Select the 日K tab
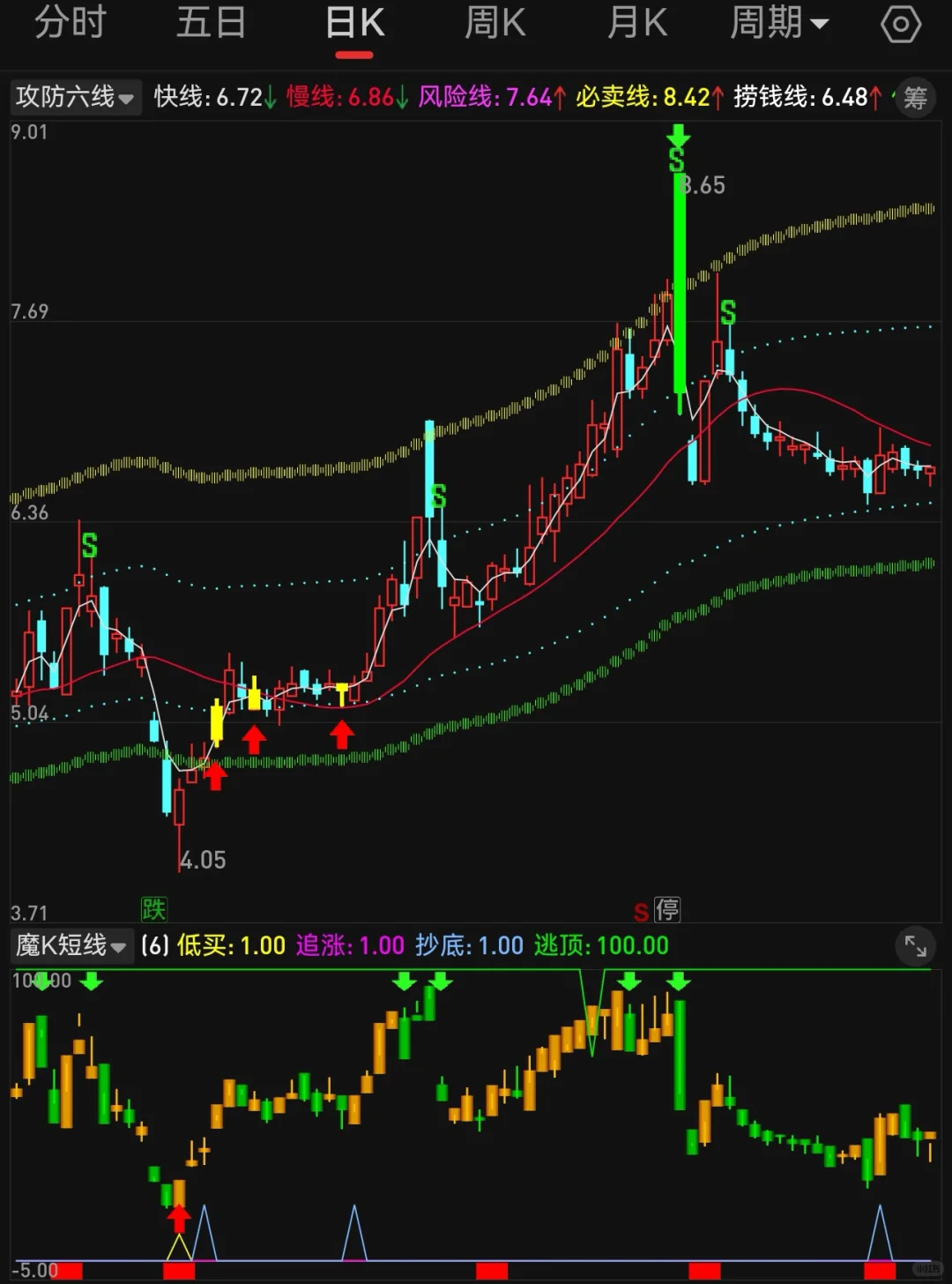This screenshot has width=952, height=1284. (x=354, y=23)
